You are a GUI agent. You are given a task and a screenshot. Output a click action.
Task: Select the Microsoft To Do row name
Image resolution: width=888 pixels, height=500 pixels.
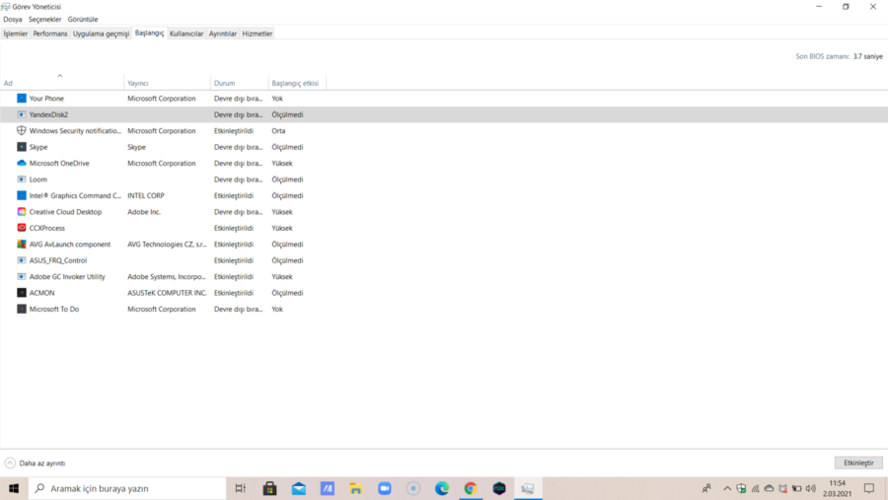(54, 309)
